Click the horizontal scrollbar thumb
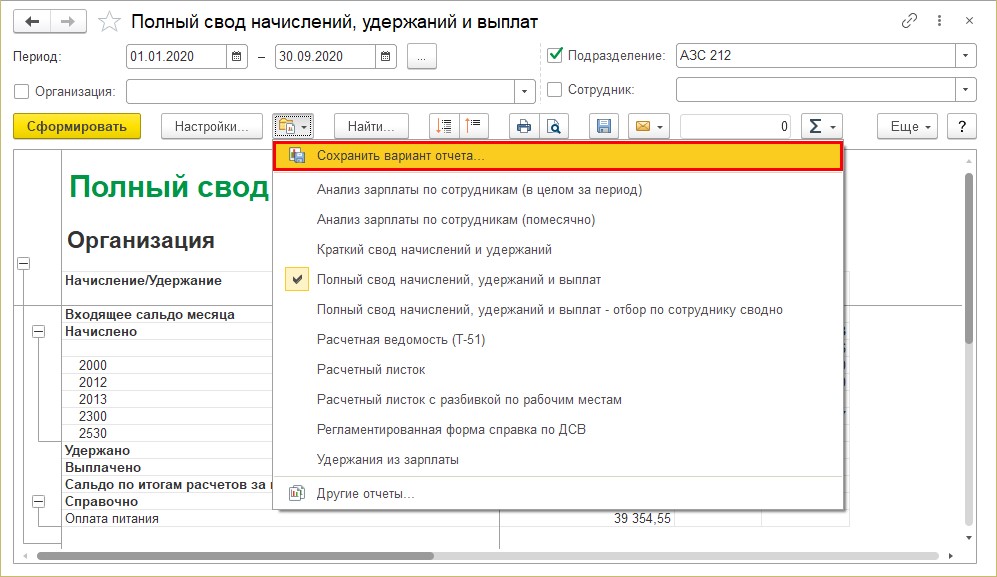997x577 pixels. [x=235, y=556]
